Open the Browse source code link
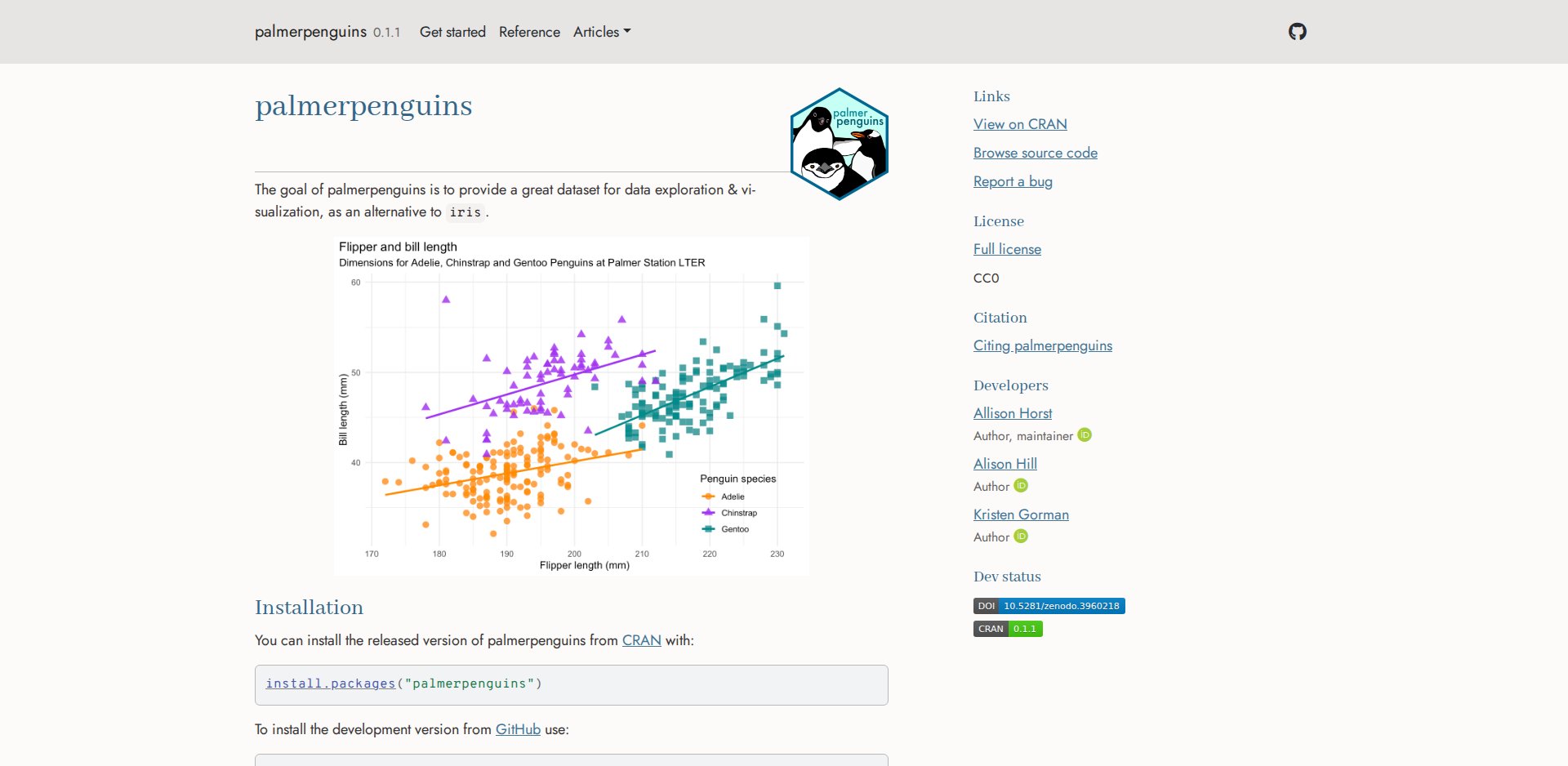Viewport: 1568px width, 766px height. point(1036,153)
